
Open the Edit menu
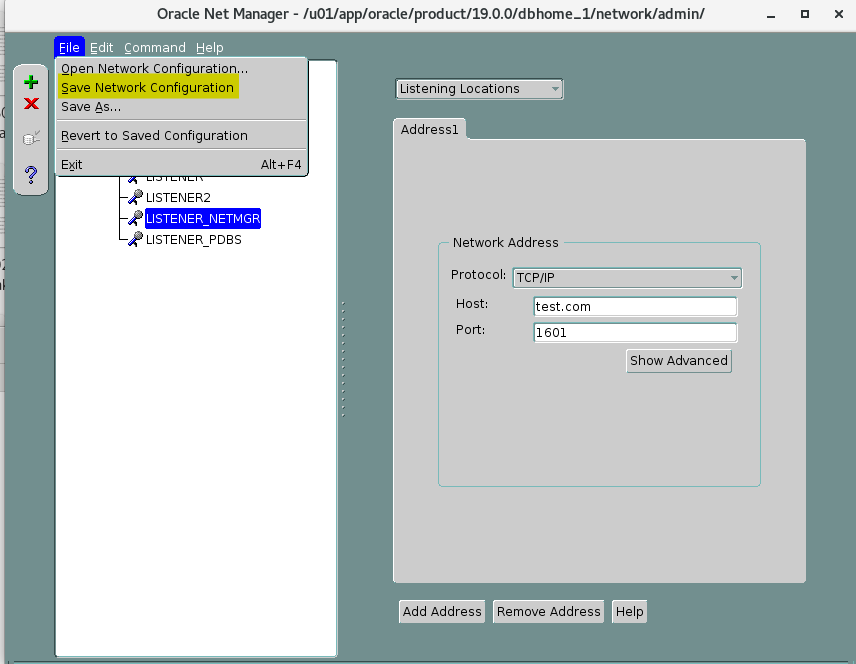(x=102, y=48)
